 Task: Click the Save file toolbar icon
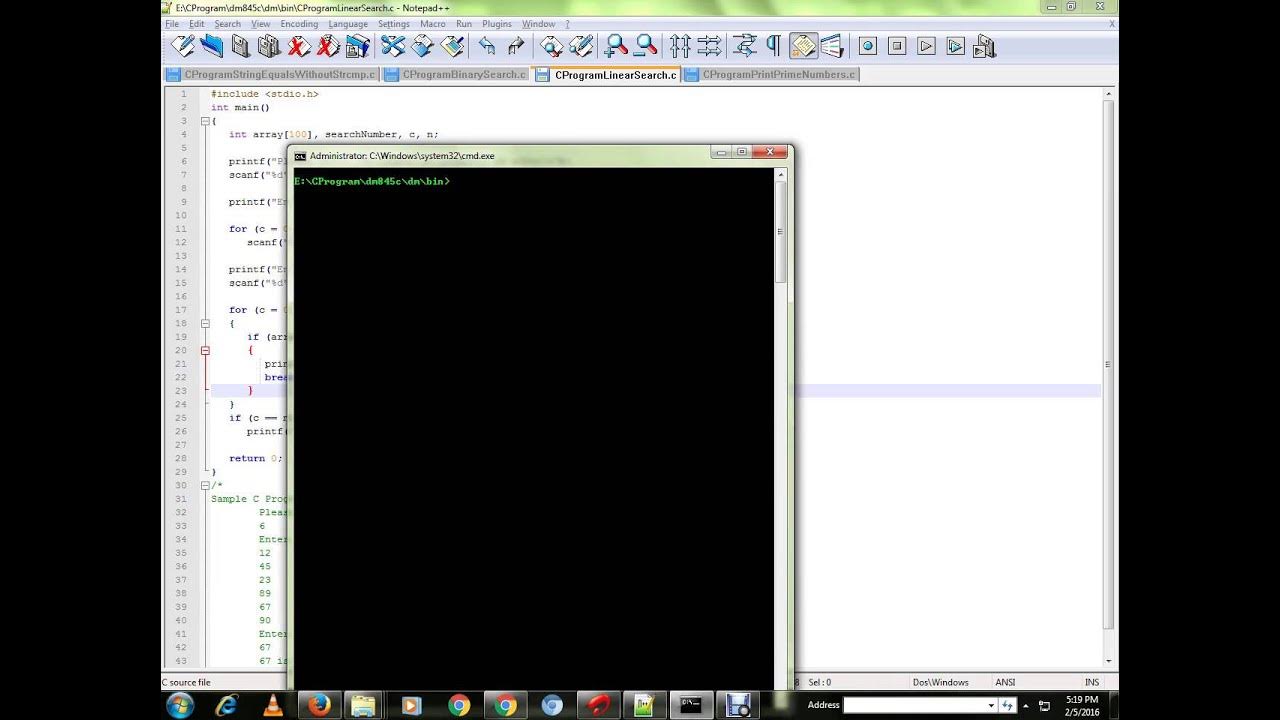tap(241, 46)
